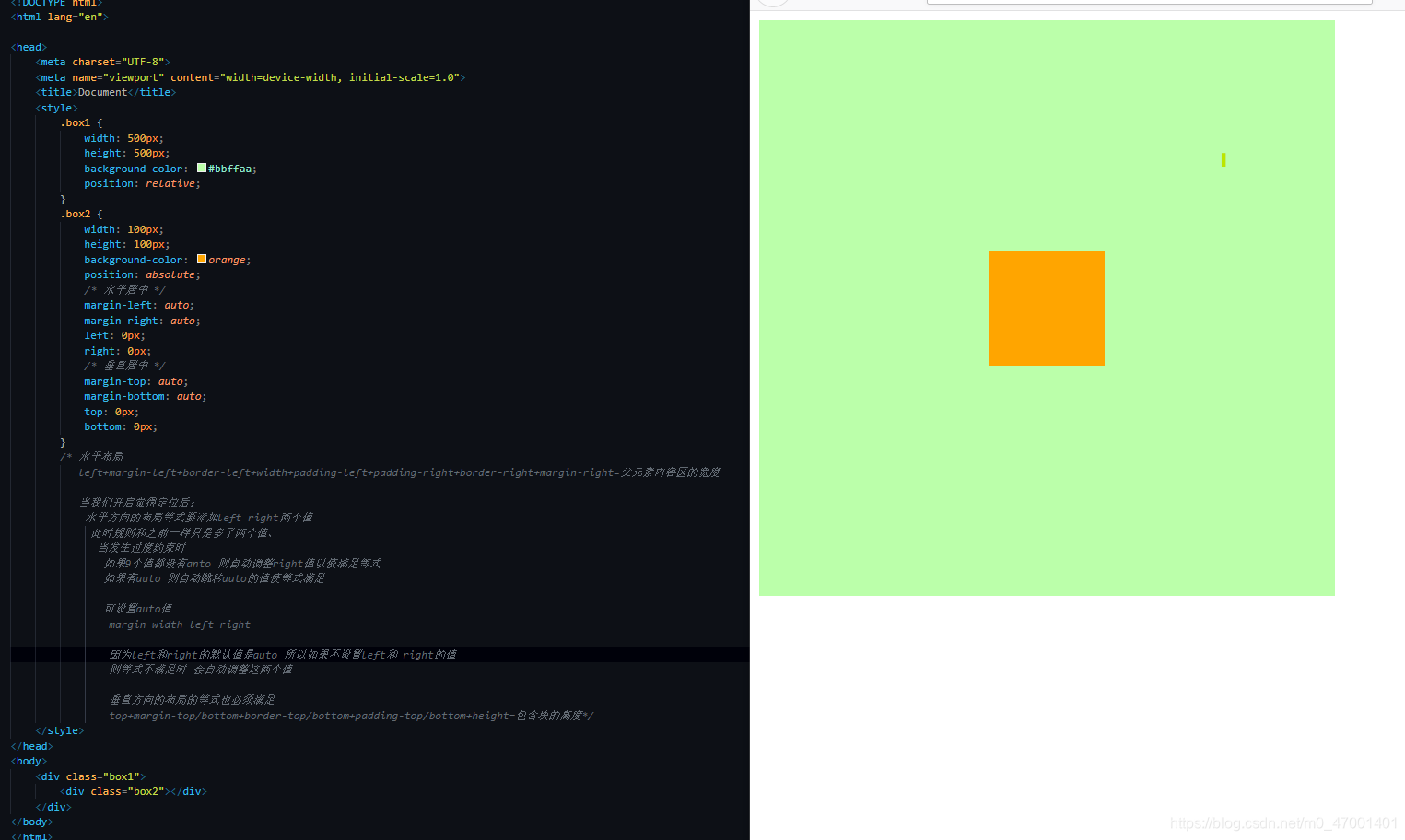The width and height of the screenshot is (1405, 840).
Task: Click the 'margin width left right' comment line
Action: tap(180, 624)
